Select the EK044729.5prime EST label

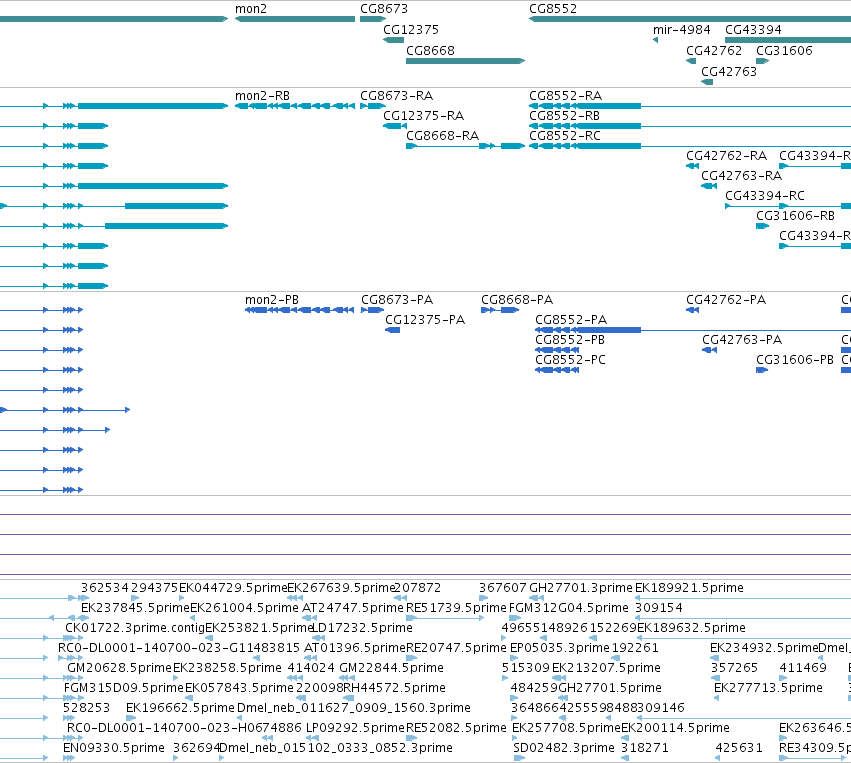click(x=233, y=588)
